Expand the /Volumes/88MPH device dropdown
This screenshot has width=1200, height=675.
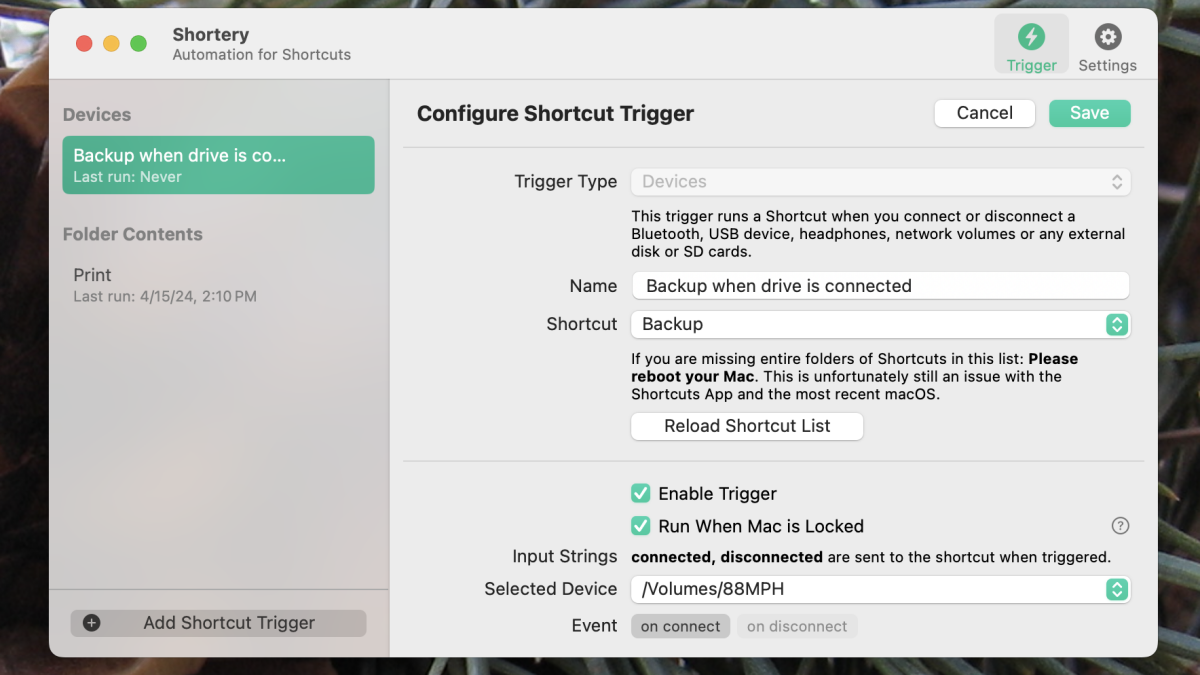point(868,590)
